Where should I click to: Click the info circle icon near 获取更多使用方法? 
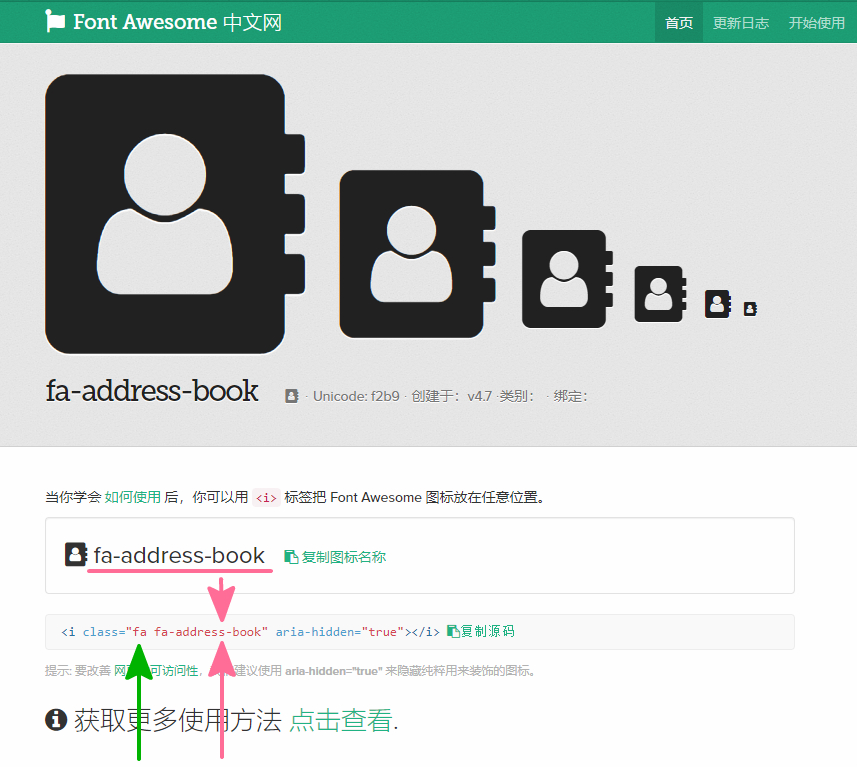tap(56, 719)
